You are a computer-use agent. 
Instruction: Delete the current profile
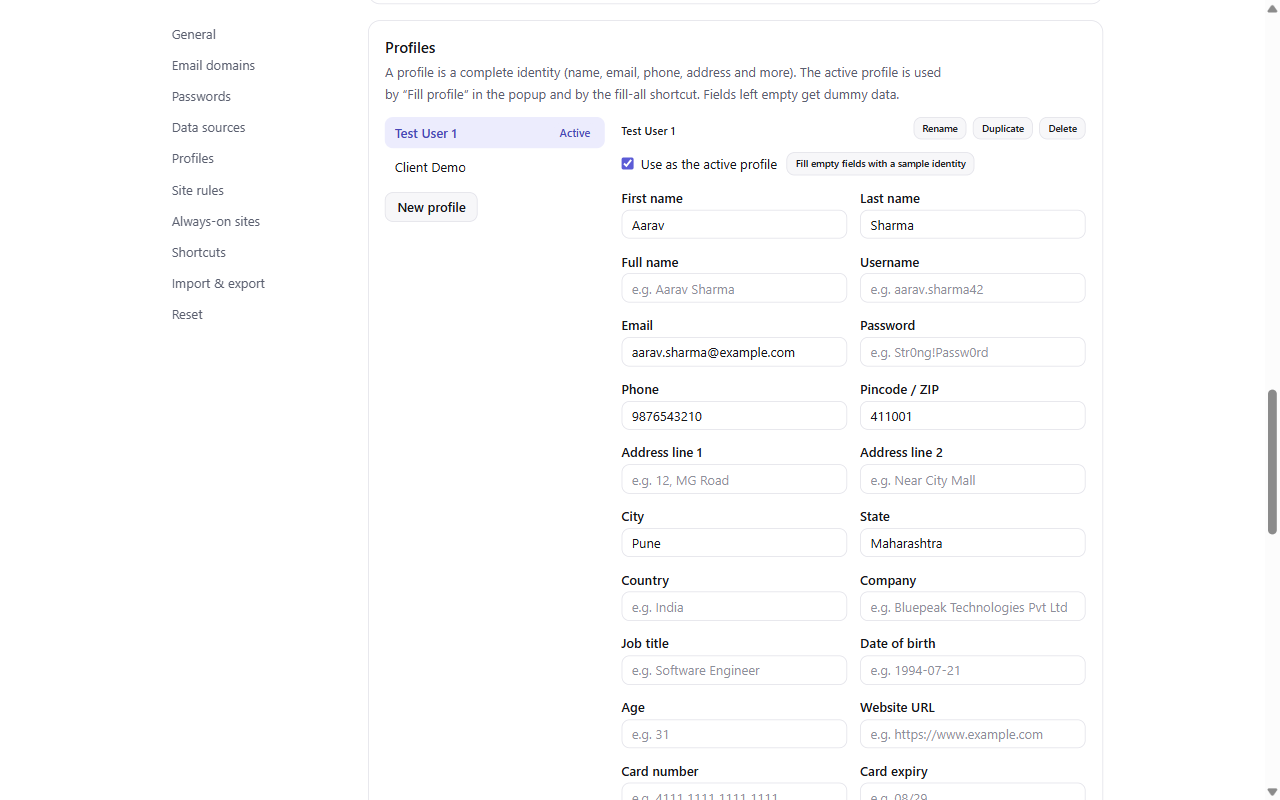pos(1063,128)
